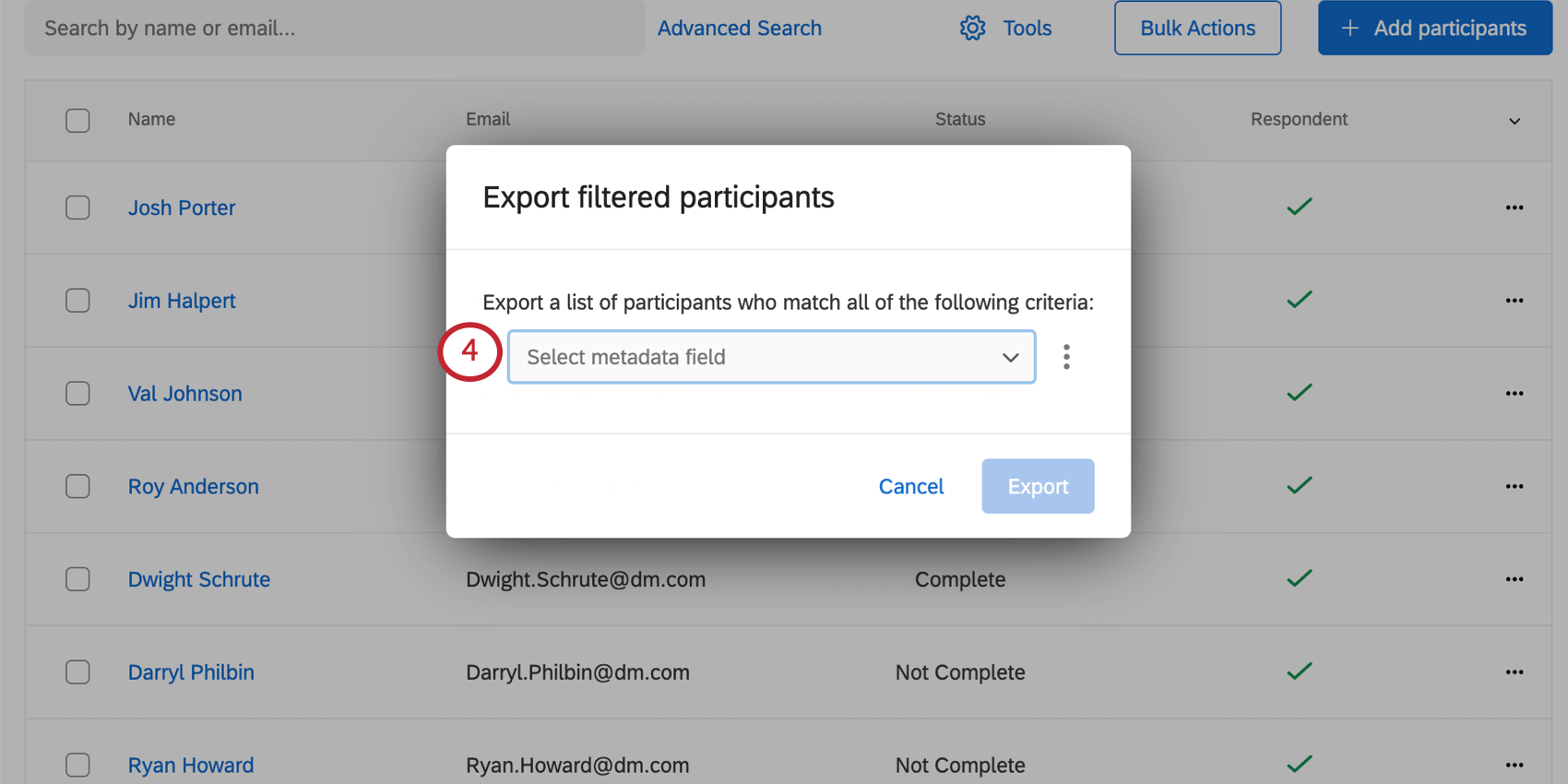The width and height of the screenshot is (1568, 784).
Task: Open row actions ellipsis for Ryan Howard
Action: (1514, 765)
